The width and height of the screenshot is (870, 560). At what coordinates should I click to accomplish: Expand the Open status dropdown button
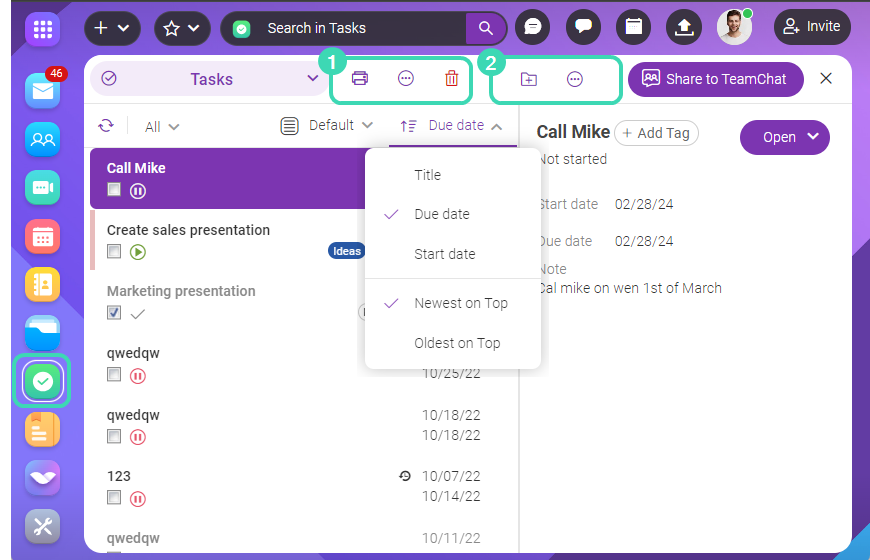(784, 137)
